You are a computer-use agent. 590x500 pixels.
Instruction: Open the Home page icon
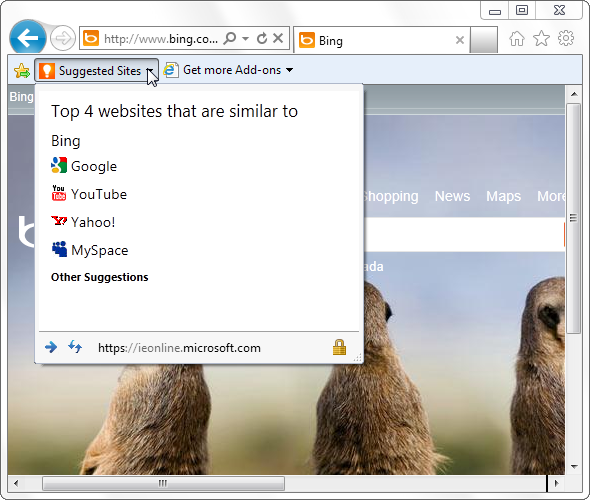point(517,38)
